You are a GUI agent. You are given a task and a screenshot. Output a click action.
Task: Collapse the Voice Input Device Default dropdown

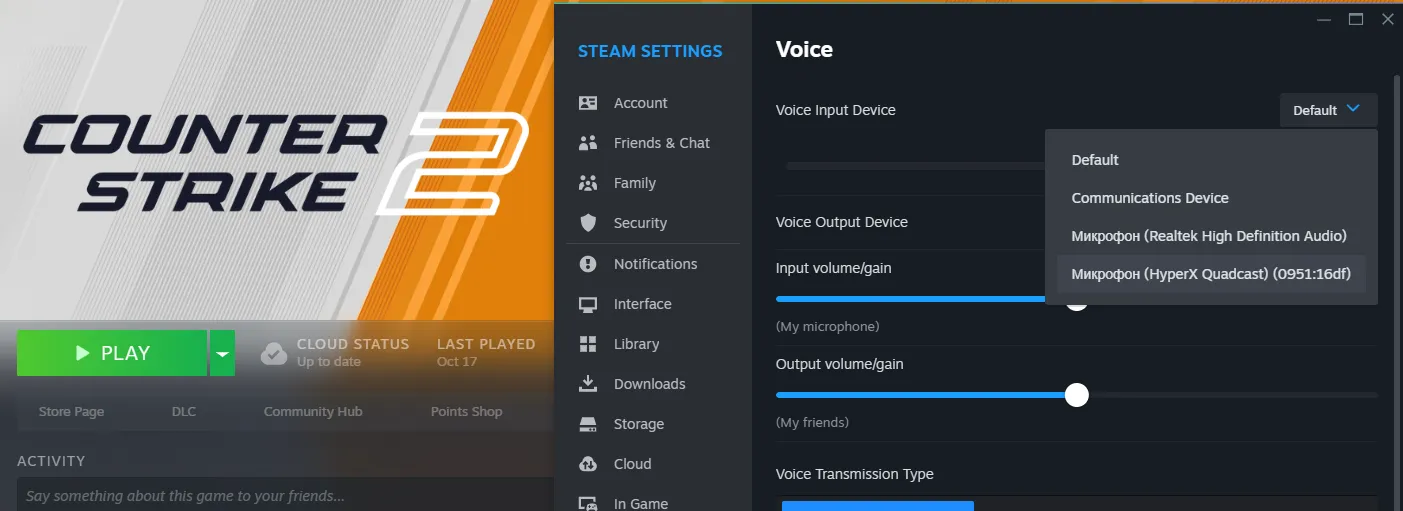[1328, 110]
